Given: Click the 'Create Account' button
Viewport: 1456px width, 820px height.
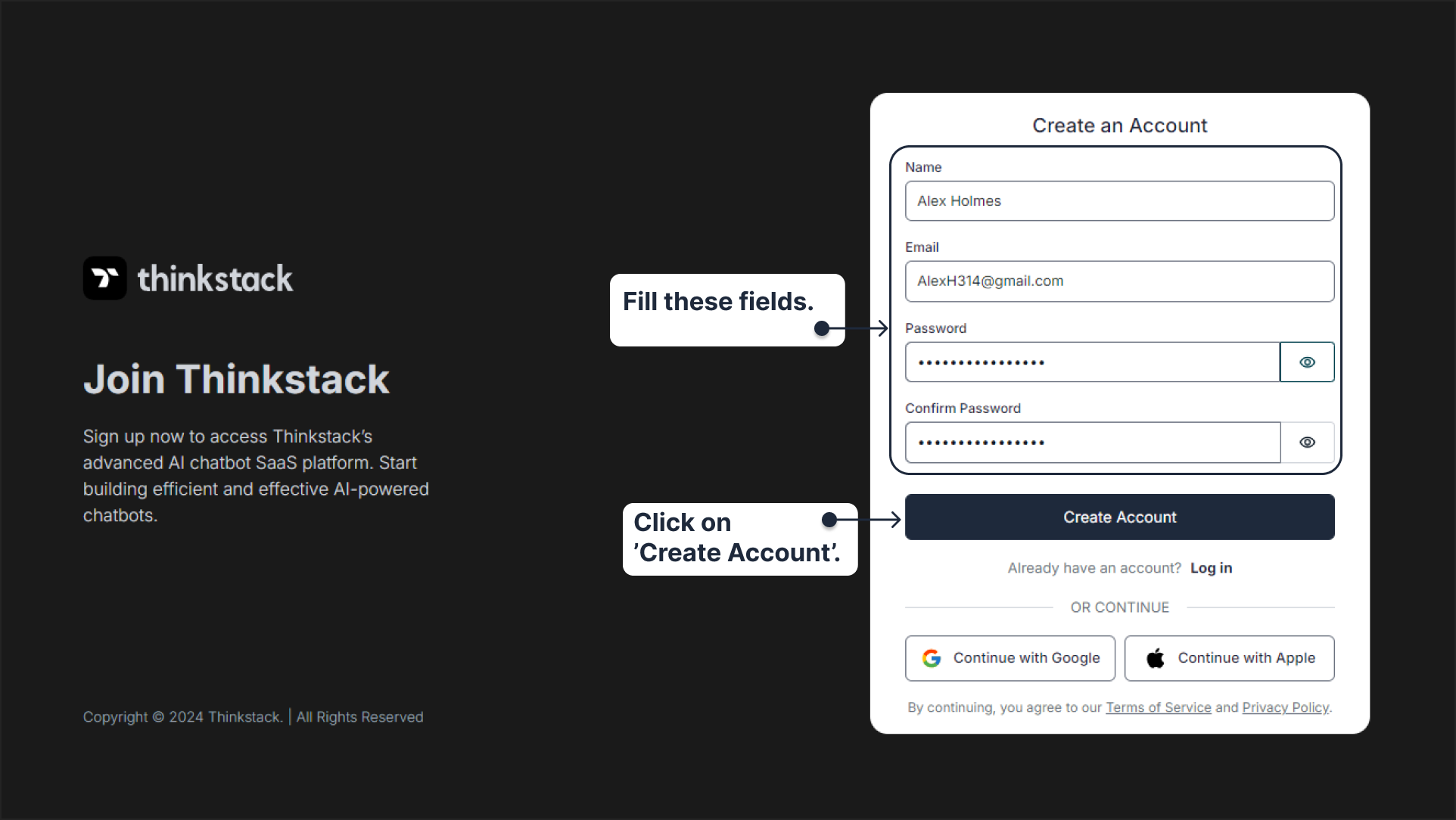Looking at the screenshot, I should [1120, 517].
